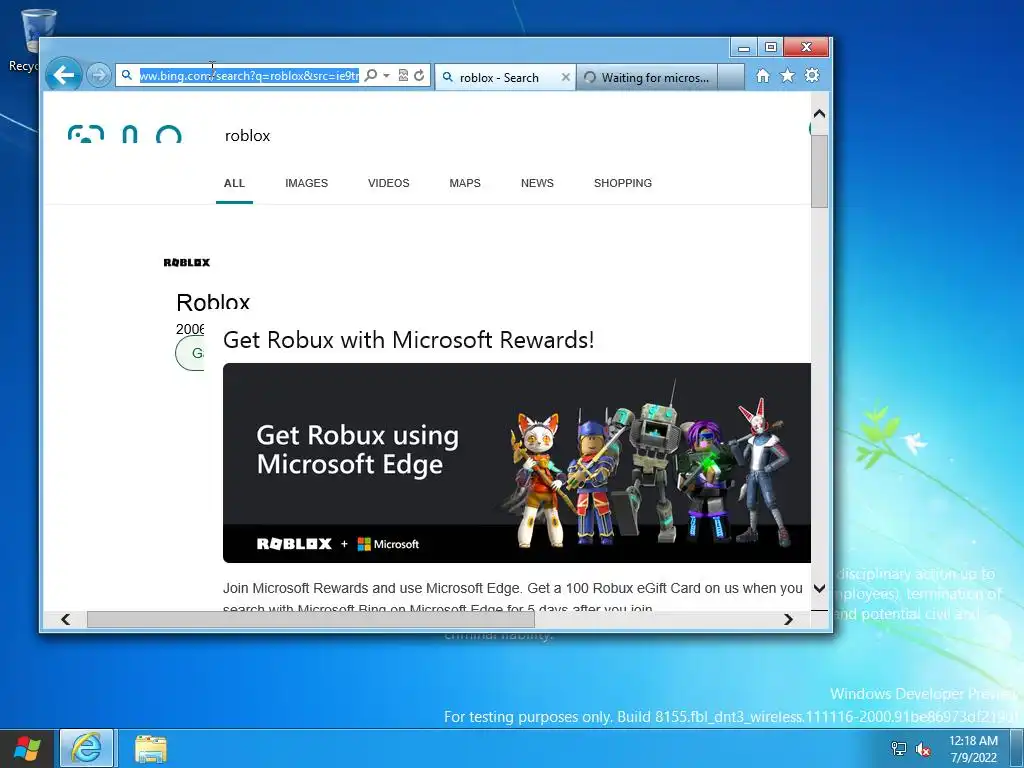1024x768 pixels.
Task: Open the Tools gear menu
Action: click(x=812, y=76)
